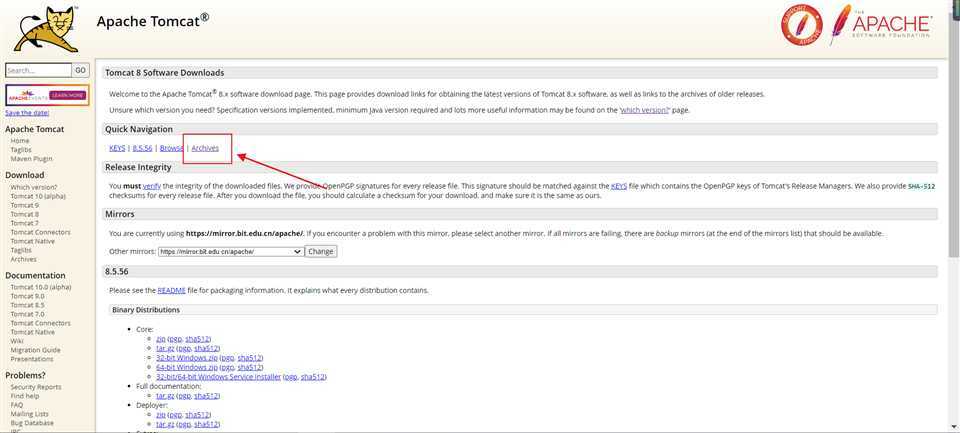Open the Bug Database link

tap(32, 423)
